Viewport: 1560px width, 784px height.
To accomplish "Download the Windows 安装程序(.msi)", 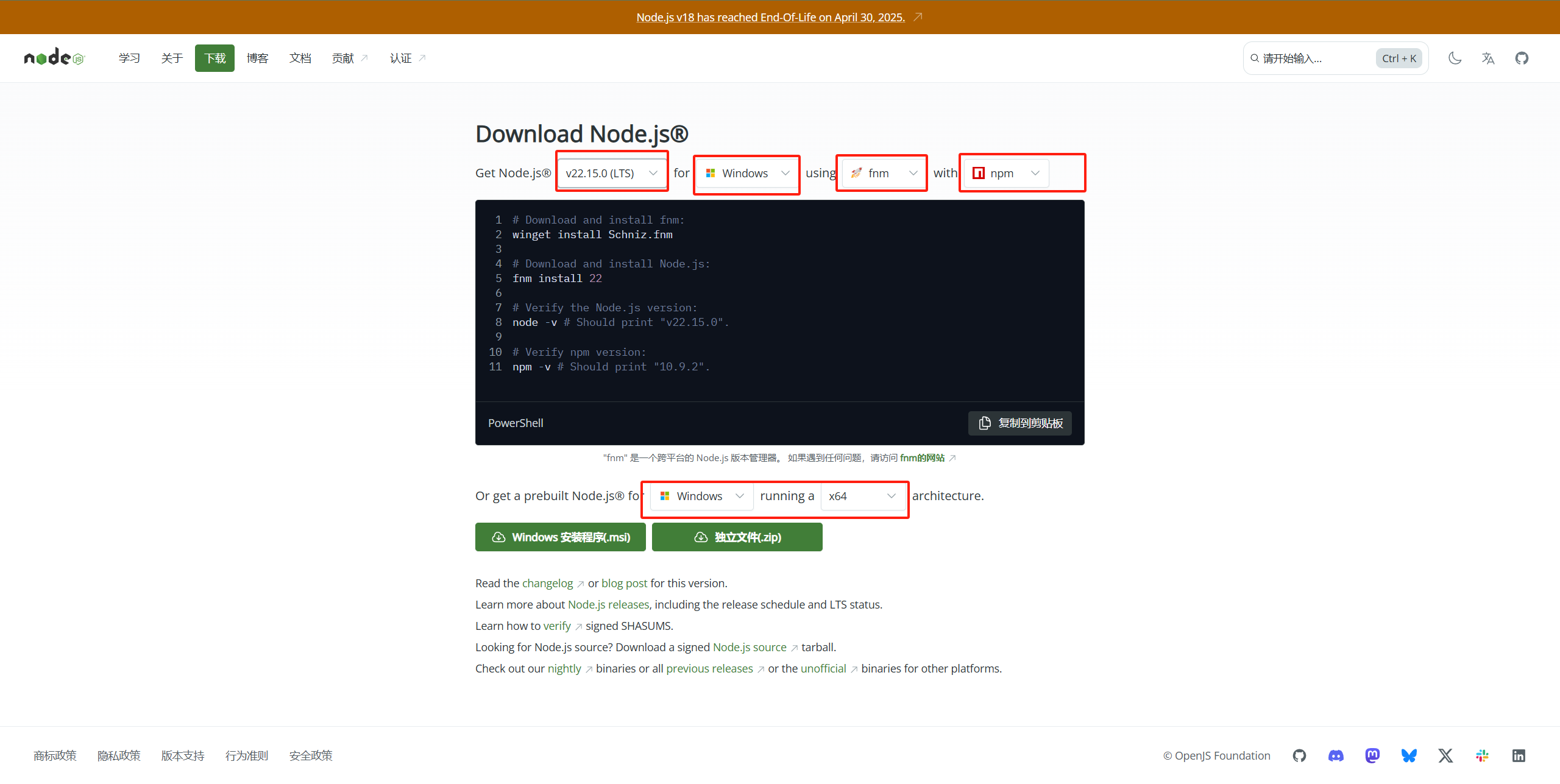I will tap(560, 537).
